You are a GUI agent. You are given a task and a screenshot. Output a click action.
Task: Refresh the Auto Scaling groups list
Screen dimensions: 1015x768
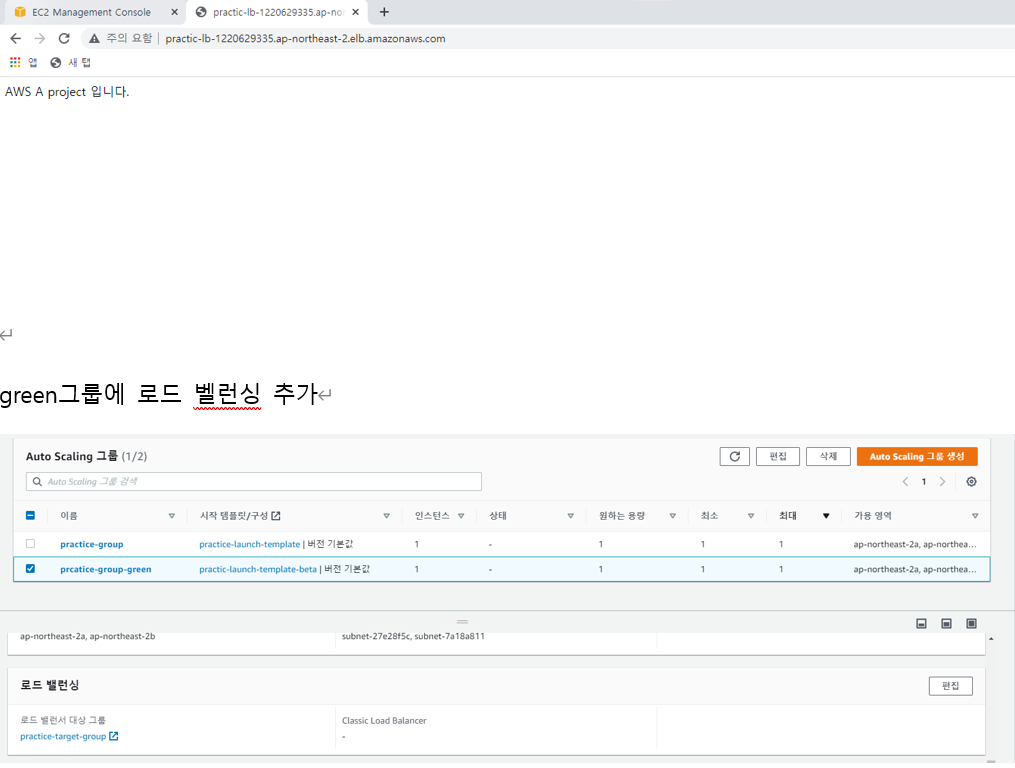point(735,457)
